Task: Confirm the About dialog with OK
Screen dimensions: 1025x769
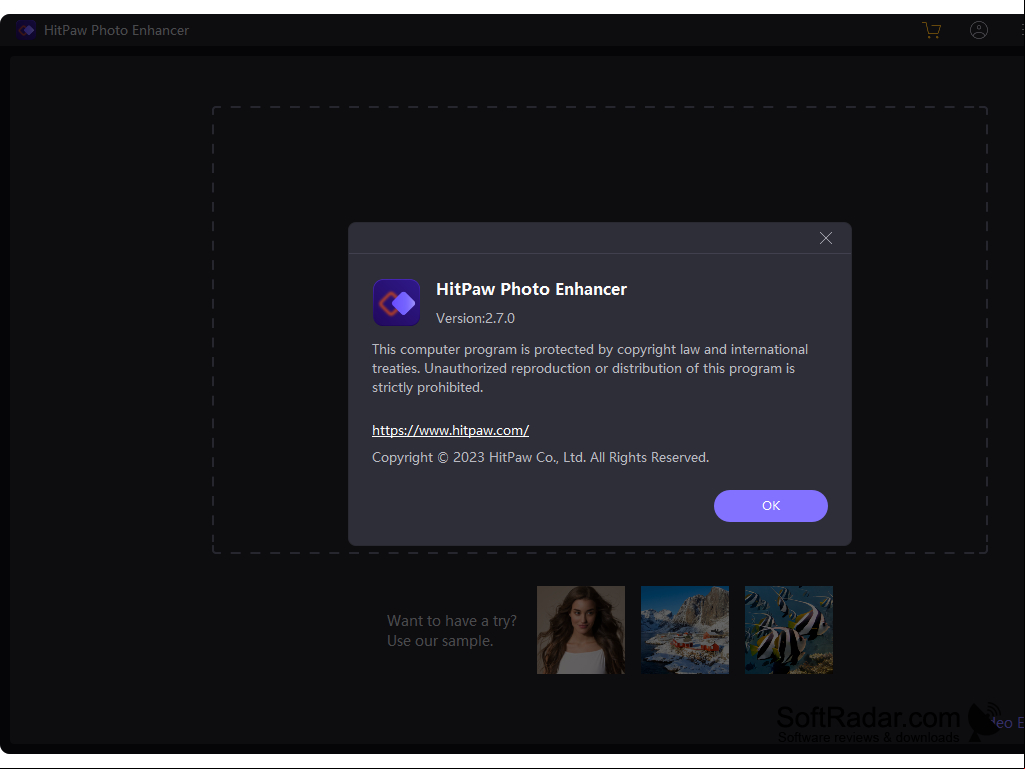Action: (771, 505)
